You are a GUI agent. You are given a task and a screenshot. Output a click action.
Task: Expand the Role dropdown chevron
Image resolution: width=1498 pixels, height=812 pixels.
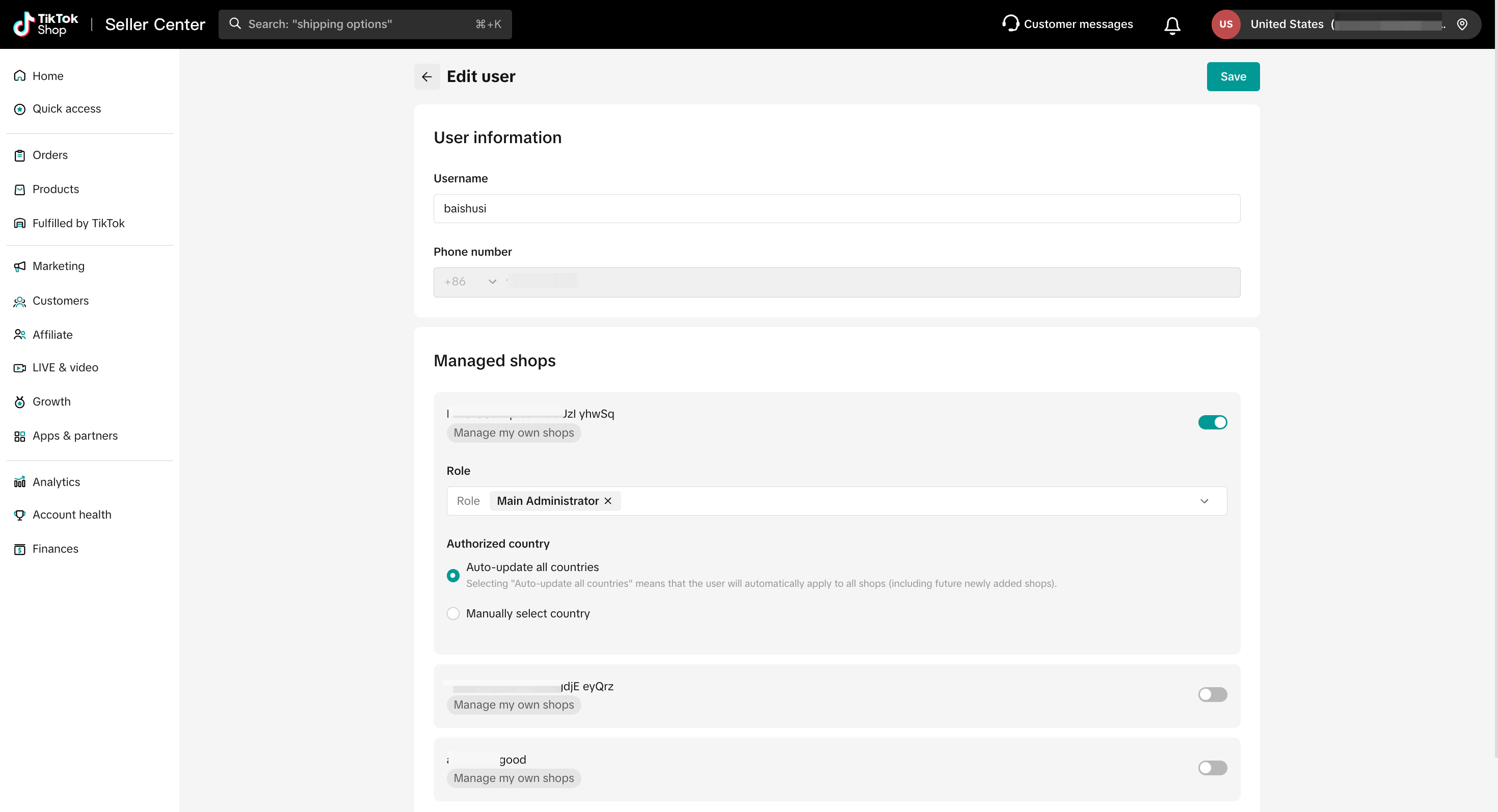tap(1203, 501)
